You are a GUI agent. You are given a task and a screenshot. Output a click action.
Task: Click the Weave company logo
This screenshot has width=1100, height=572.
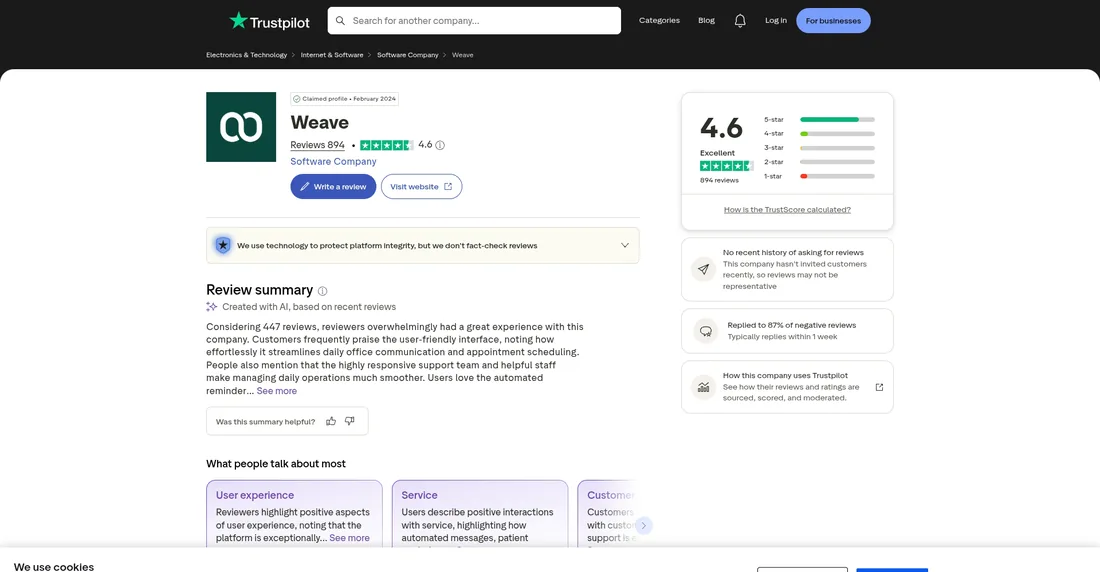[x=241, y=127]
